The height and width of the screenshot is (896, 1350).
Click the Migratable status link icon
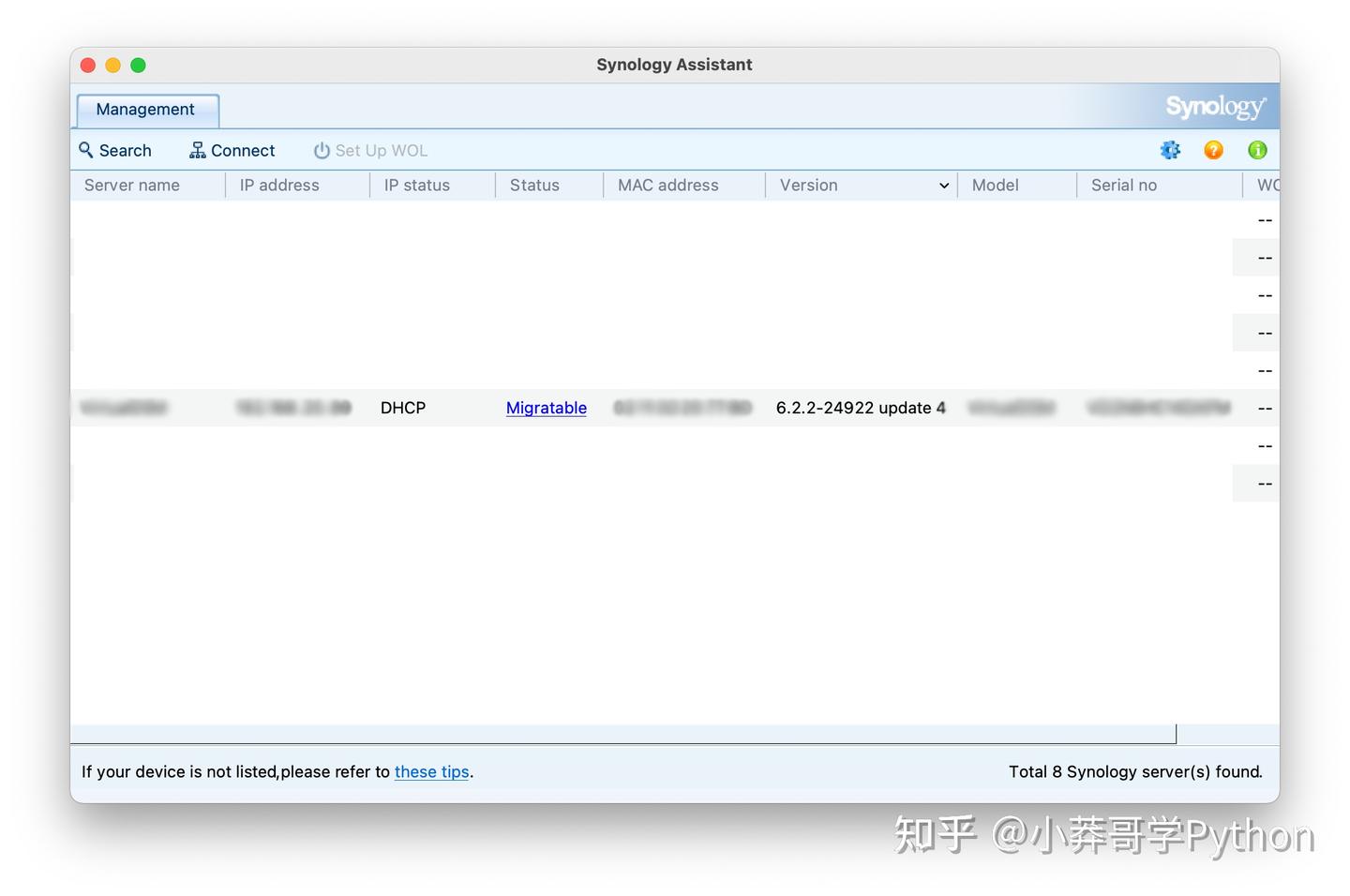point(546,408)
